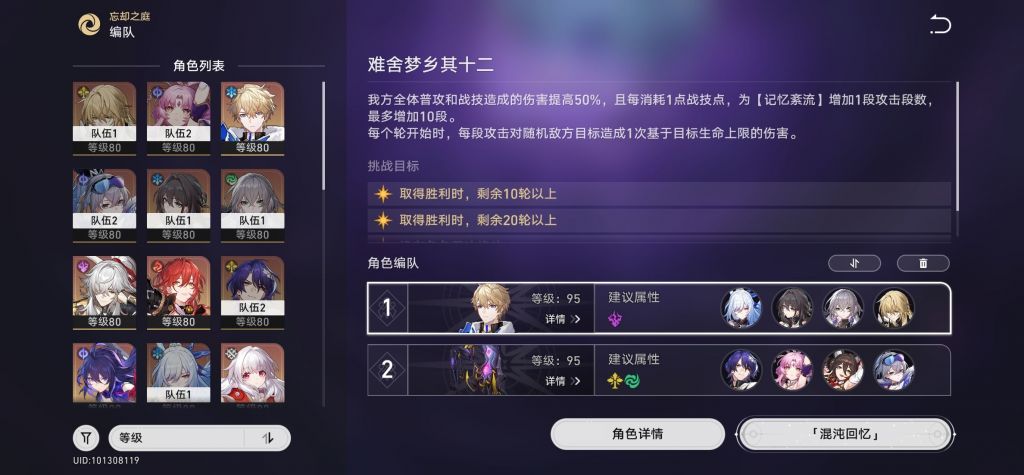
Task: Click the first avatar in team 1 slots
Action: 741,308
